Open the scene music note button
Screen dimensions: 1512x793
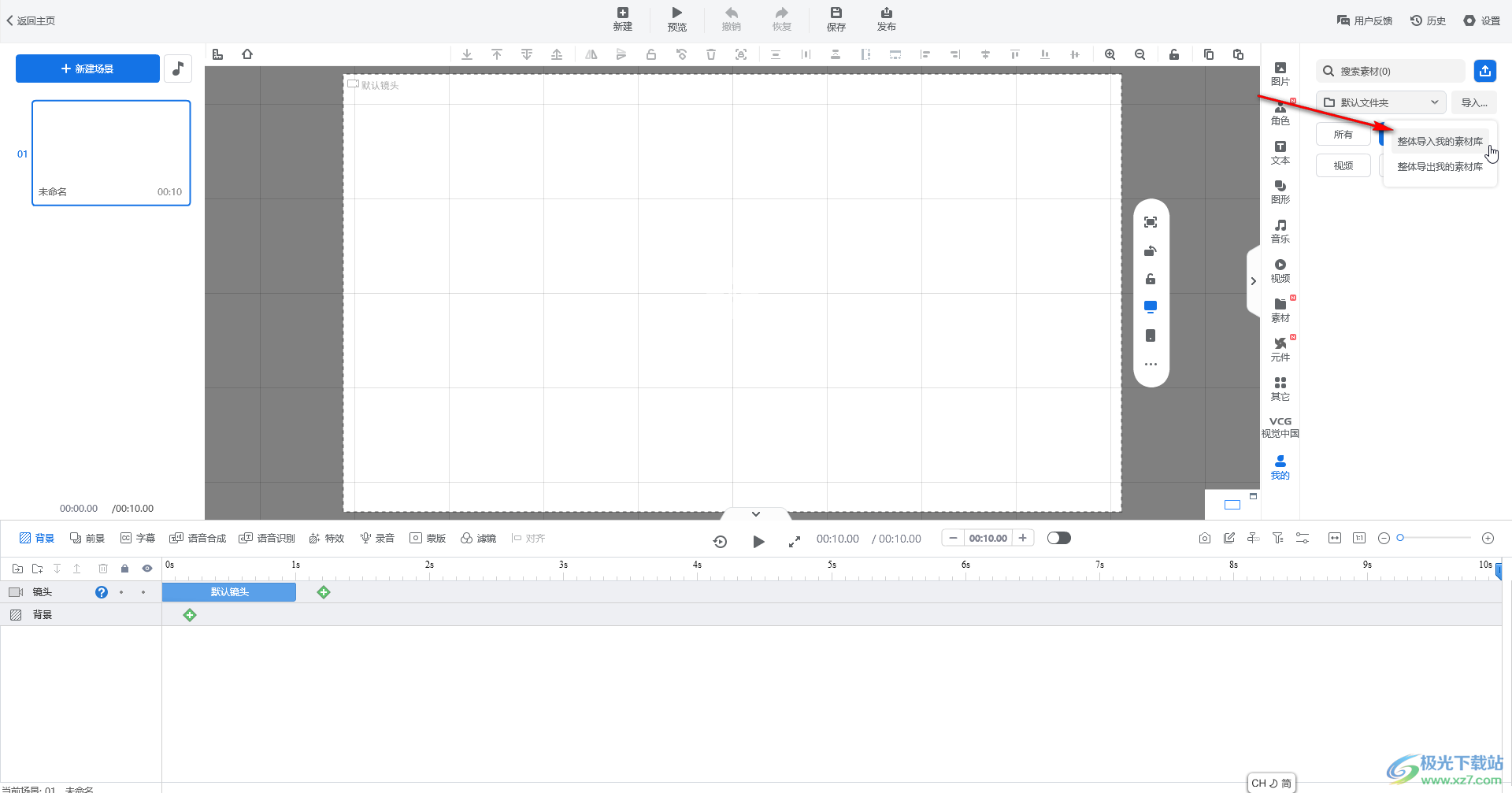coord(178,69)
